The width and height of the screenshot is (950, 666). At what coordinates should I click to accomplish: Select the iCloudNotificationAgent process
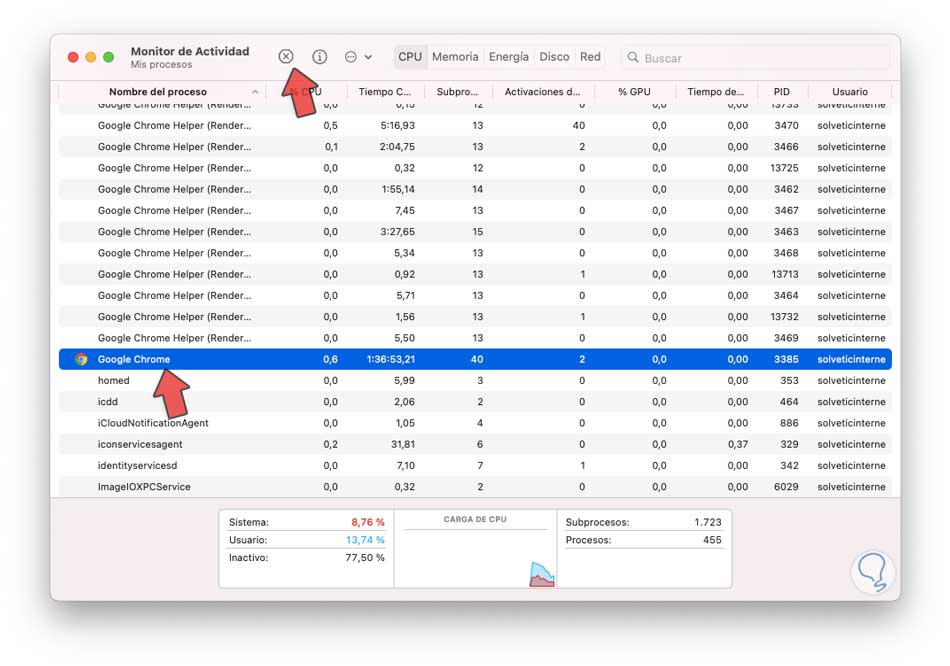point(475,423)
